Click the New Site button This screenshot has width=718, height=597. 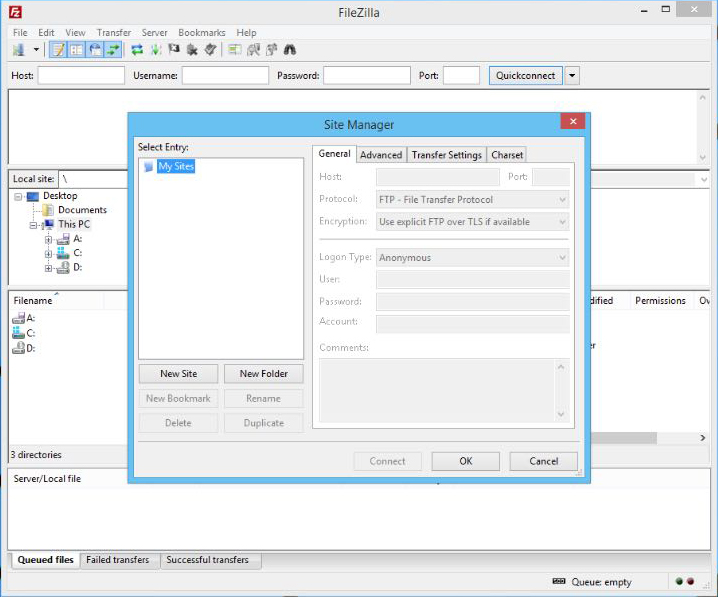click(179, 374)
